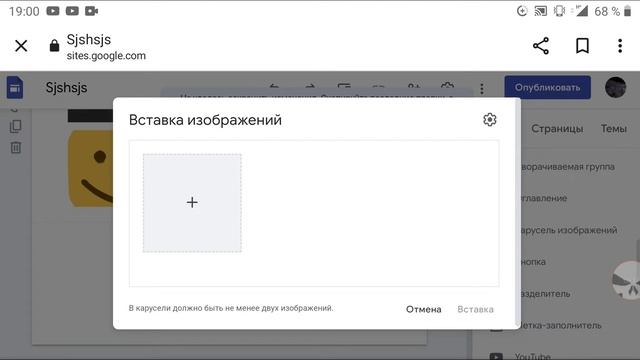Image resolution: width=640 pixels, height=360 pixels.
Task: Click the undo arrow in toolbar
Action: 274,87
